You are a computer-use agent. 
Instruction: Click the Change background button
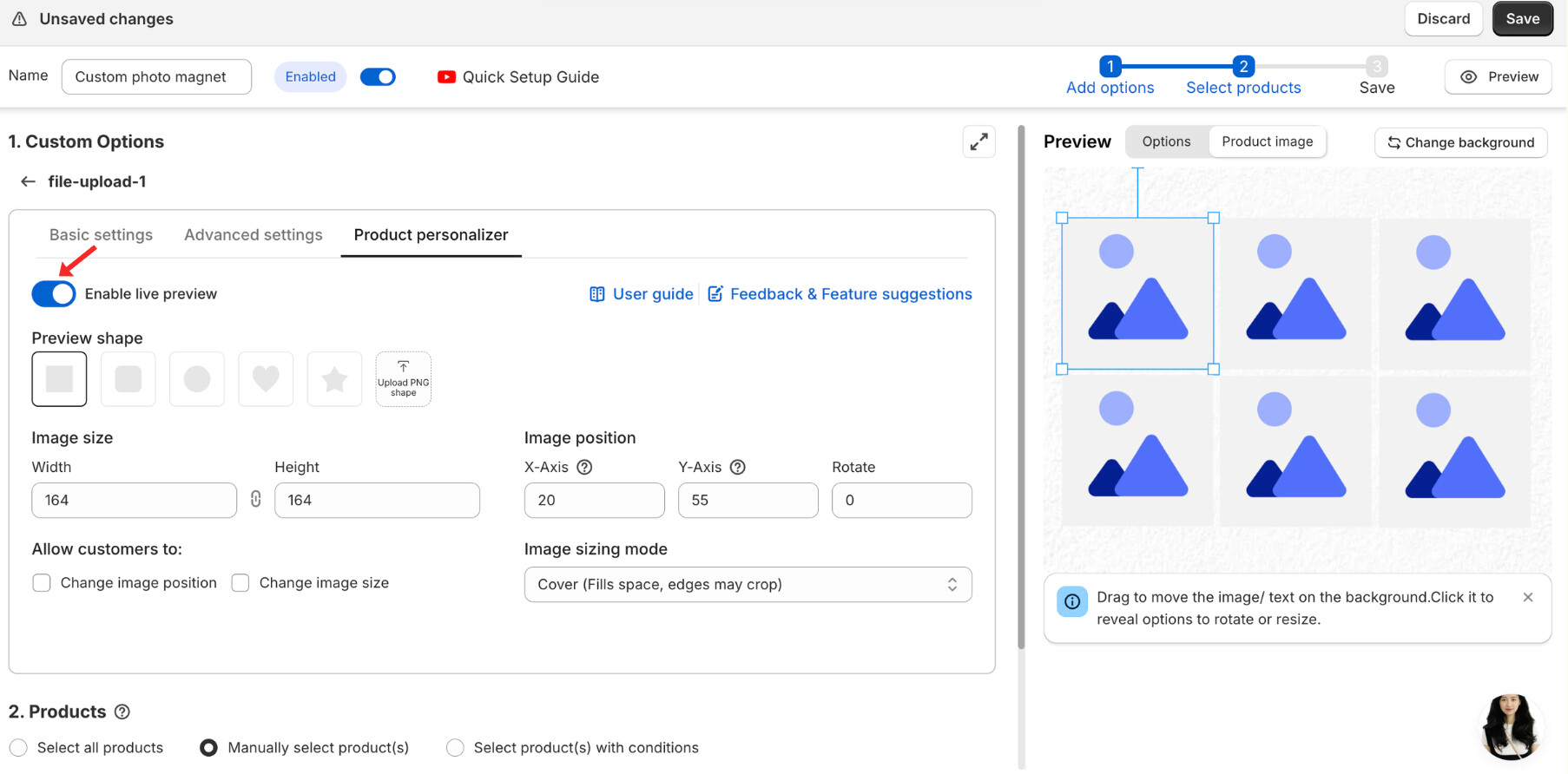pos(1460,142)
